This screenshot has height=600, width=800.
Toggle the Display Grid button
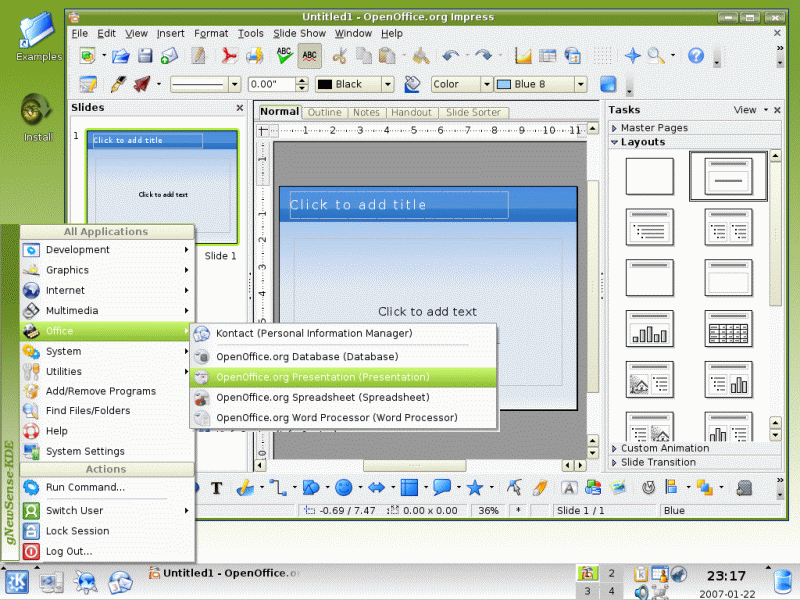point(602,56)
